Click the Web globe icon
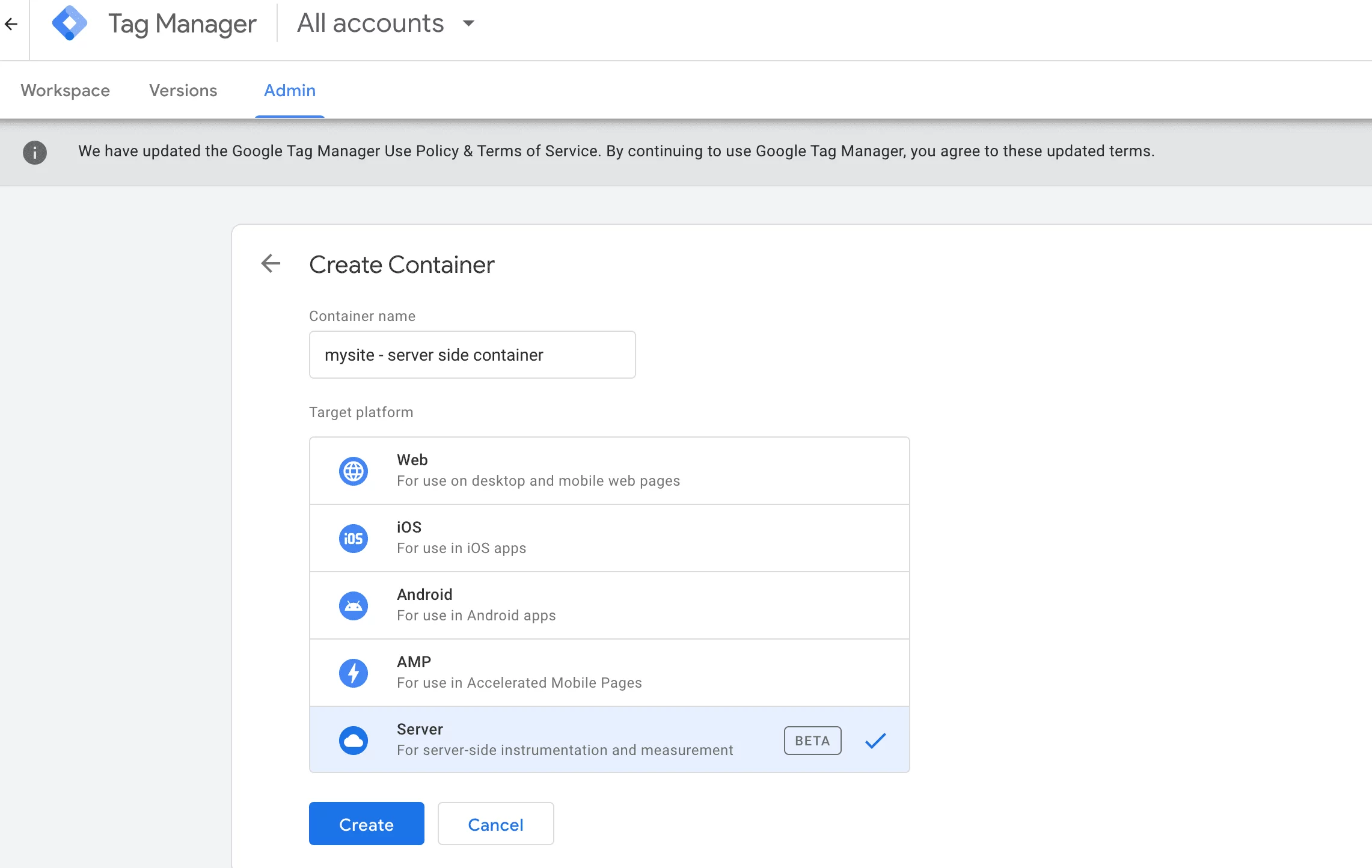Viewport: 1372px width, 868px height. 354,471
